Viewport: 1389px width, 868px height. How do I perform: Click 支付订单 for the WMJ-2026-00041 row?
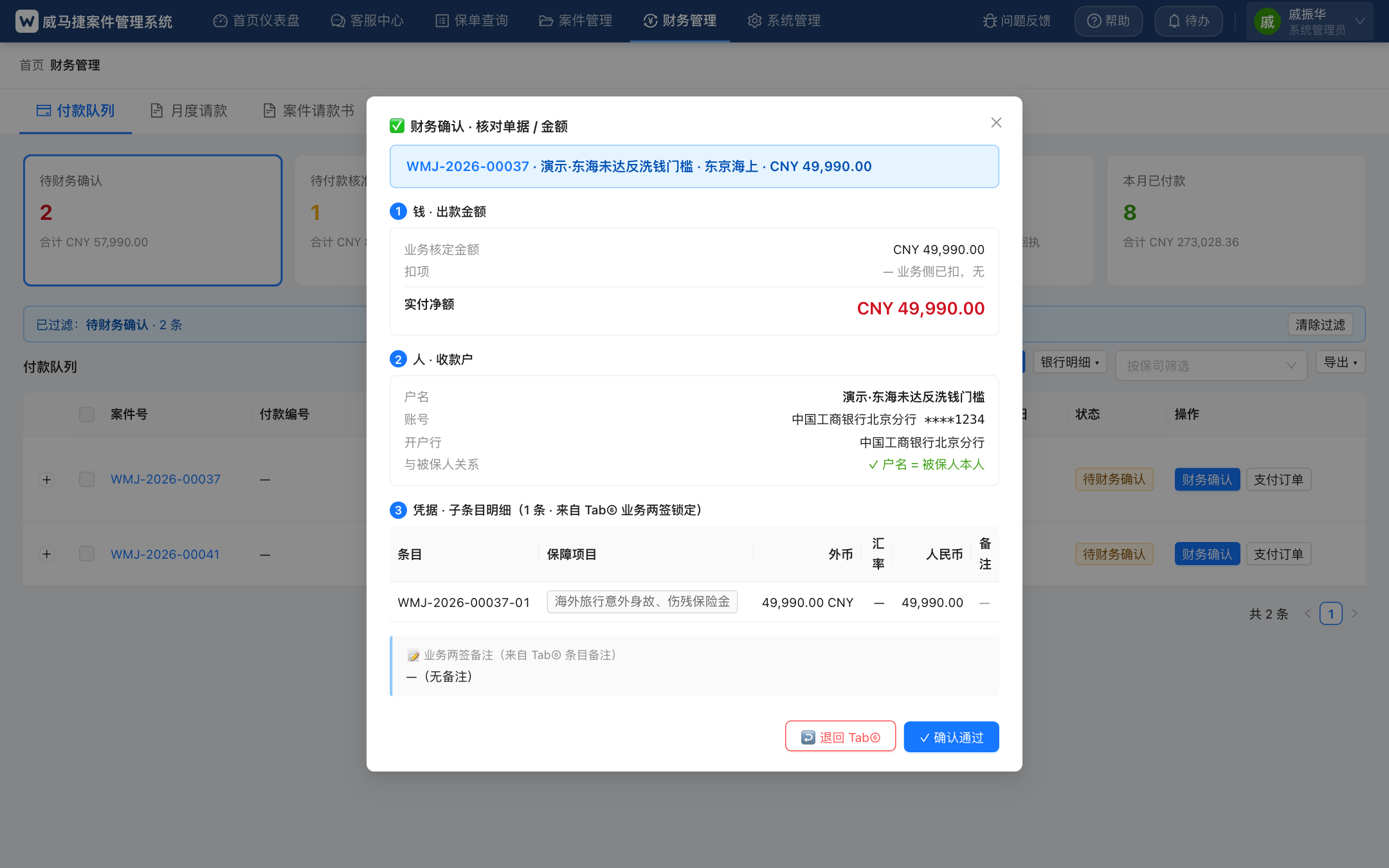click(x=1278, y=554)
